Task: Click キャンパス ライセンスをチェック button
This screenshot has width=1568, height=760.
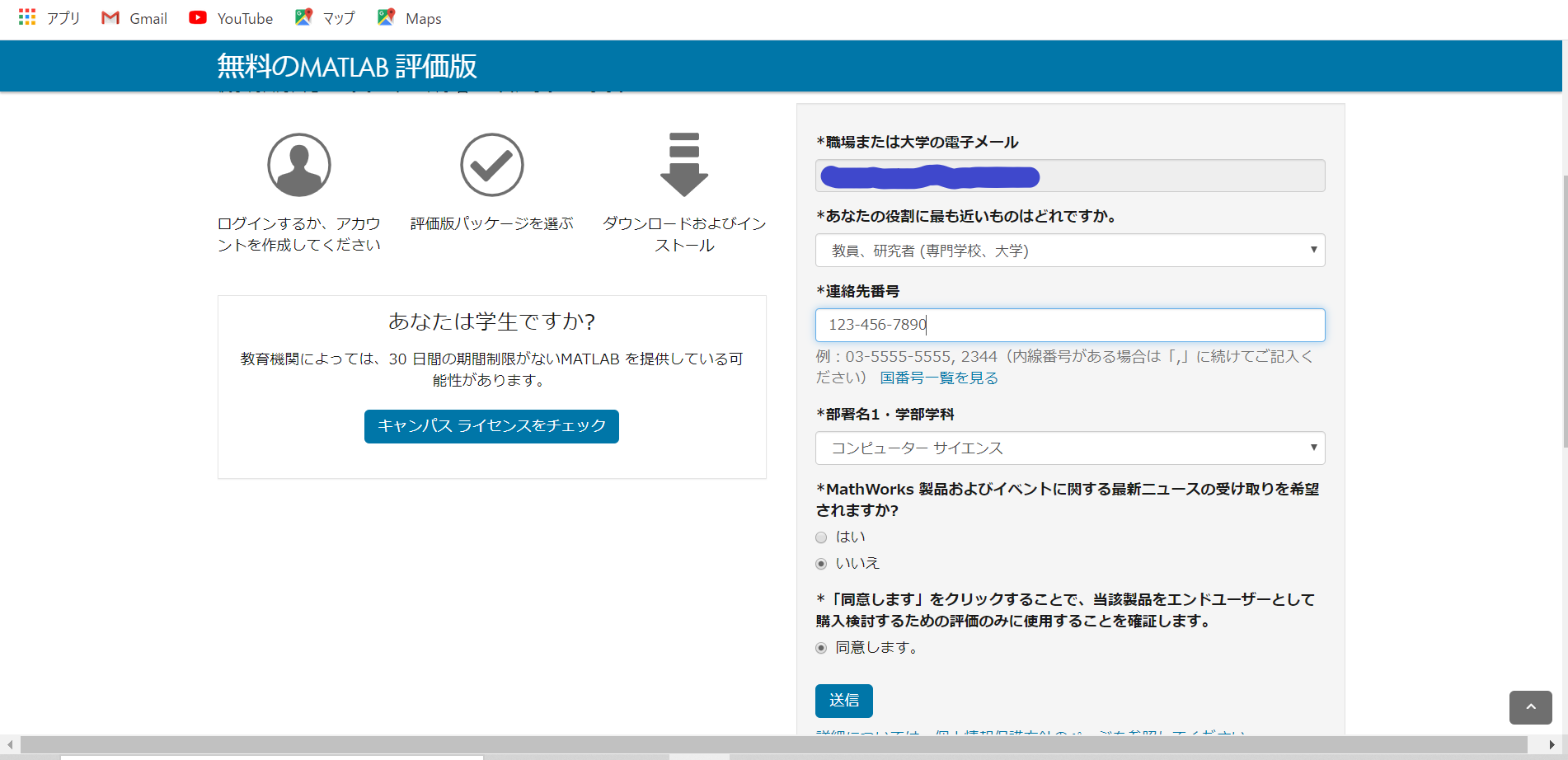Action: pos(491,426)
